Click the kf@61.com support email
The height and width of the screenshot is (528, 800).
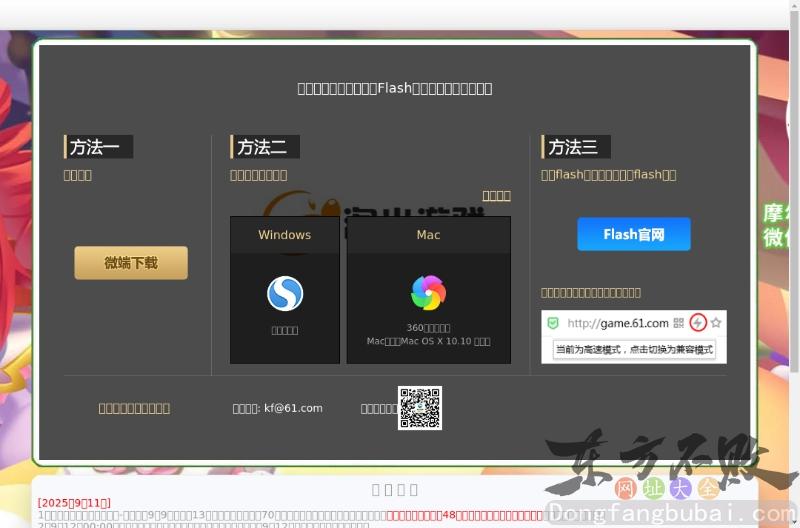pos(293,408)
